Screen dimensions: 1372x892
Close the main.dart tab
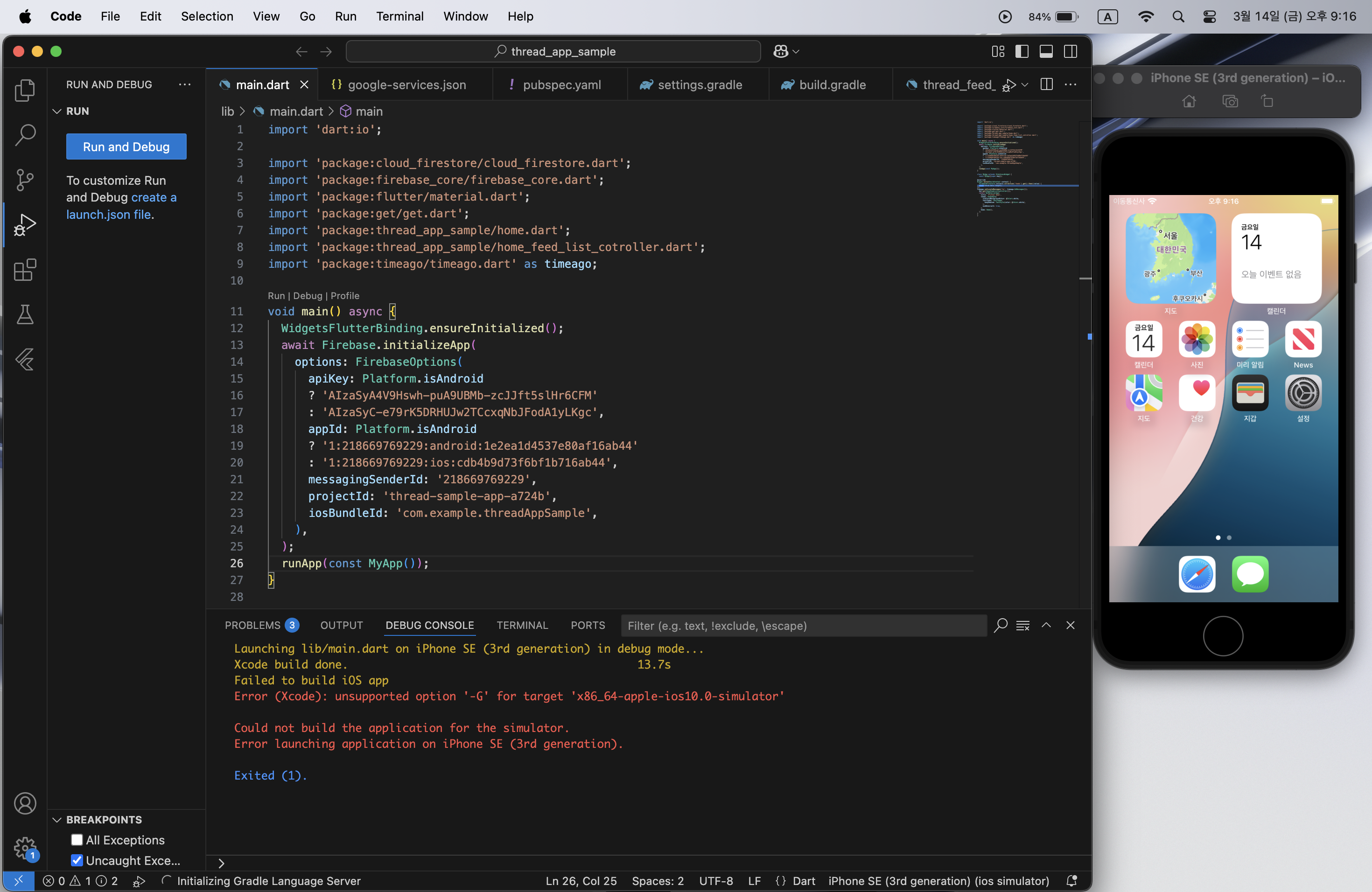[x=304, y=85]
